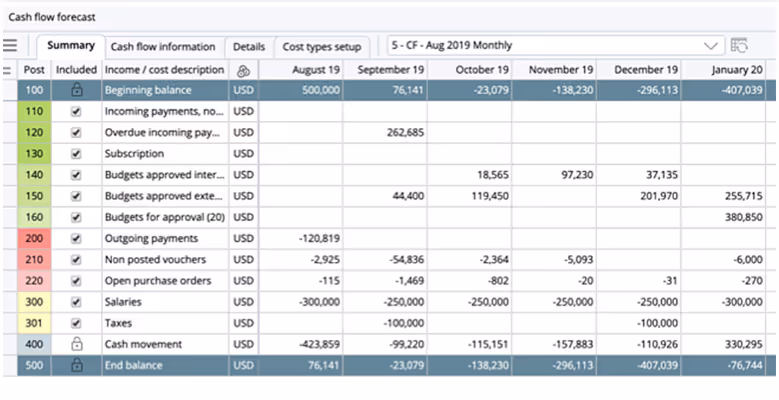Image resolution: width=779 pixels, height=400 pixels.
Task: Click the October 19 column header
Action: click(469, 70)
